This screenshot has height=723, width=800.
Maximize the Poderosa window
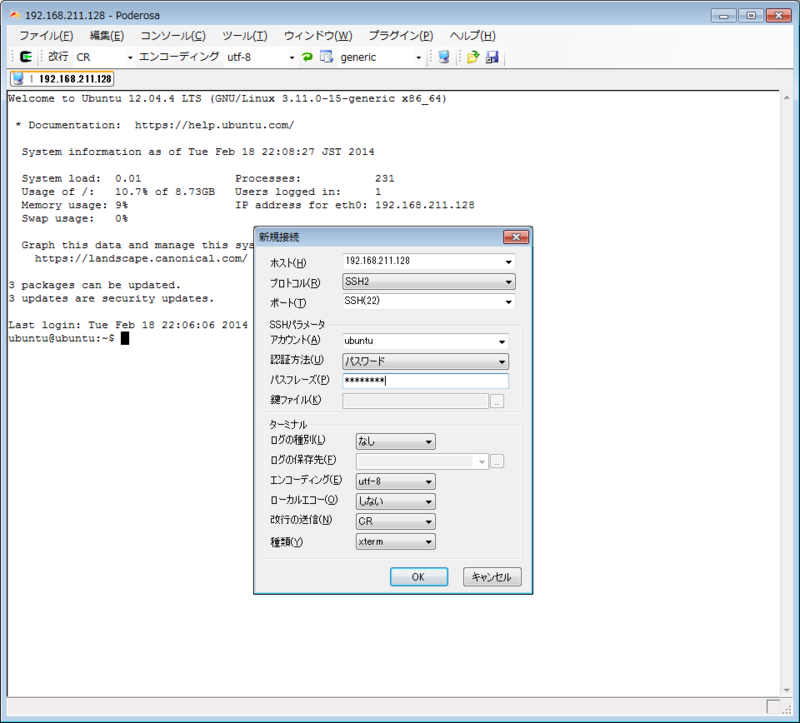tap(751, 15)
